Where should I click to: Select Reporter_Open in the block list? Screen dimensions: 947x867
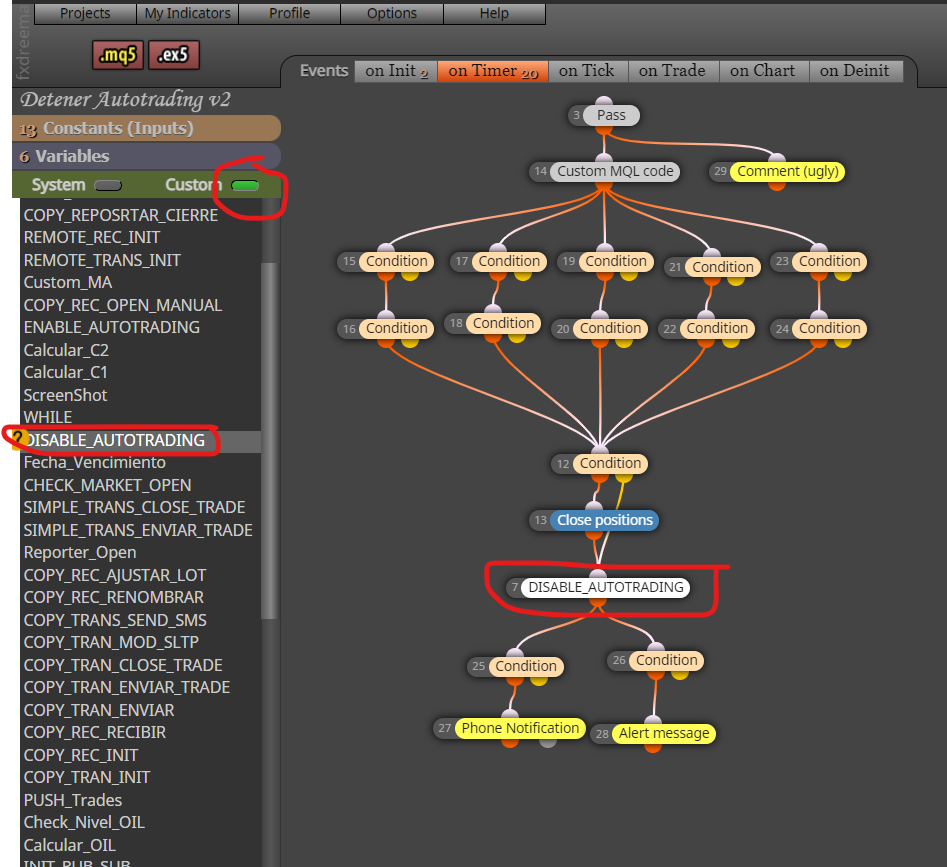coord(80,553)
